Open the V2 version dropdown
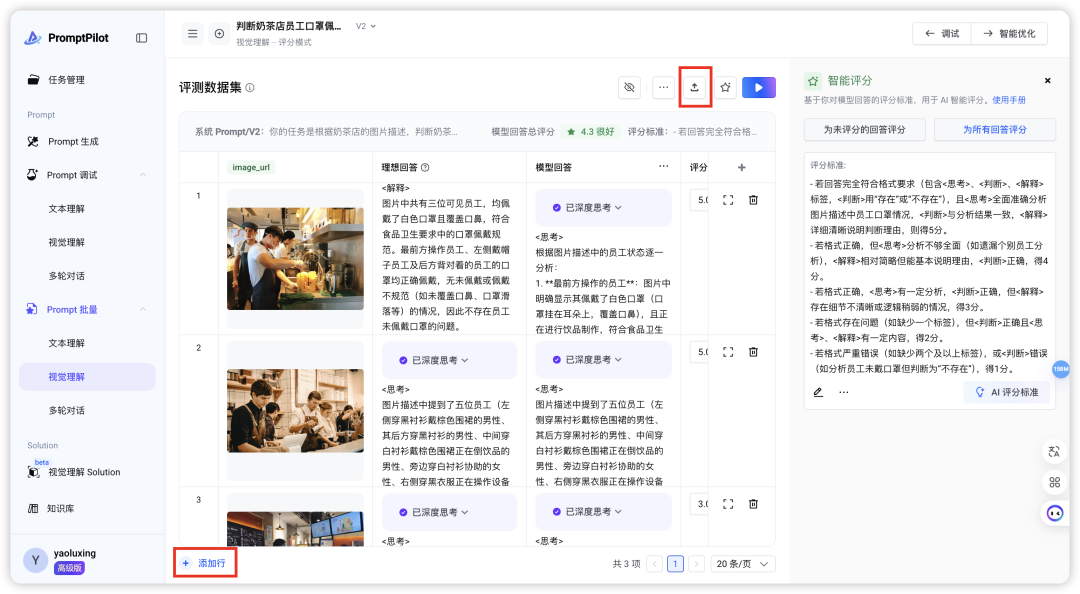This screenshot has width=1080, height=594. click(366, 26)
